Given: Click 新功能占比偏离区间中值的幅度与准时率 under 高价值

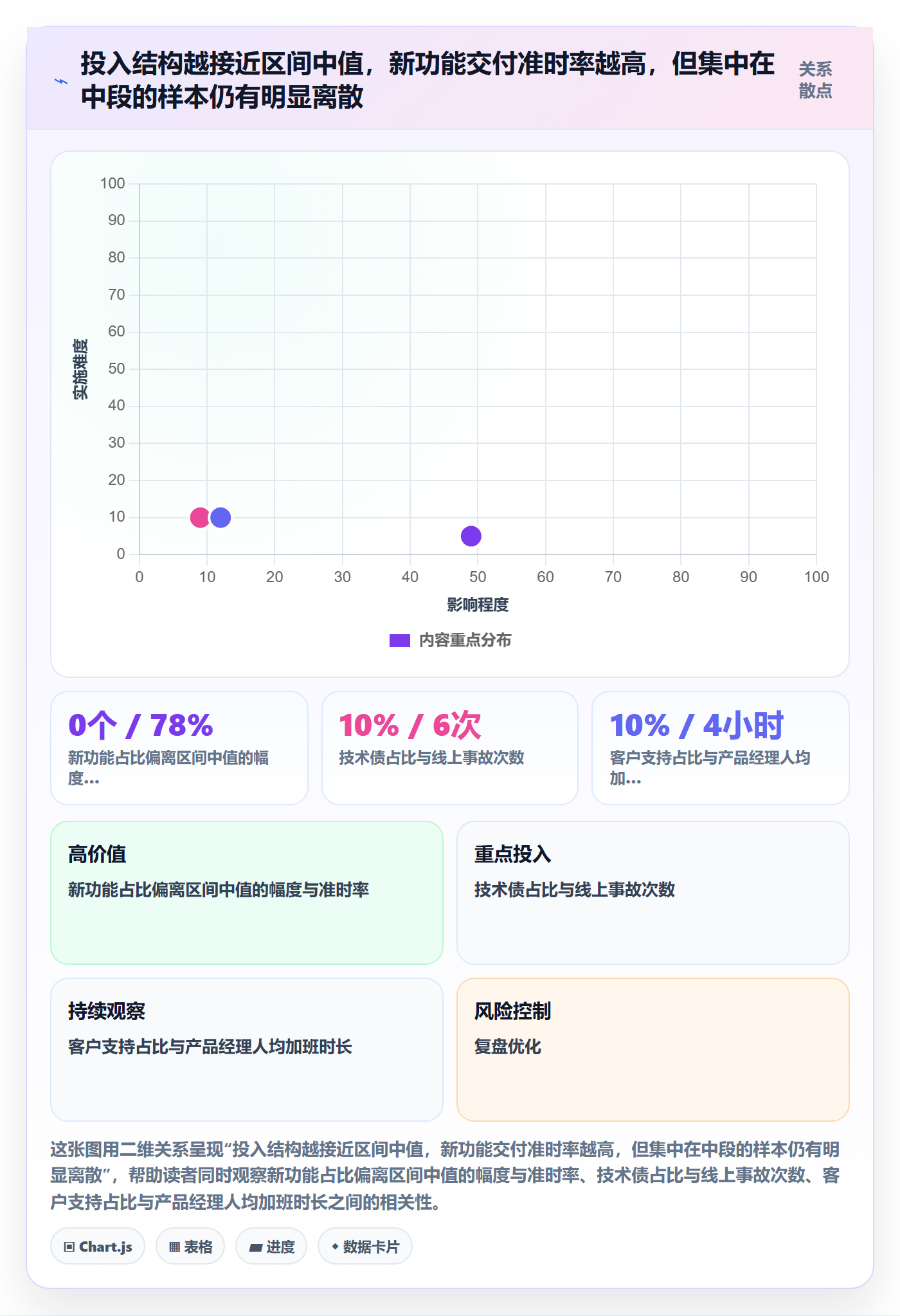Looking at the screenshot, I should coord(219,890).
